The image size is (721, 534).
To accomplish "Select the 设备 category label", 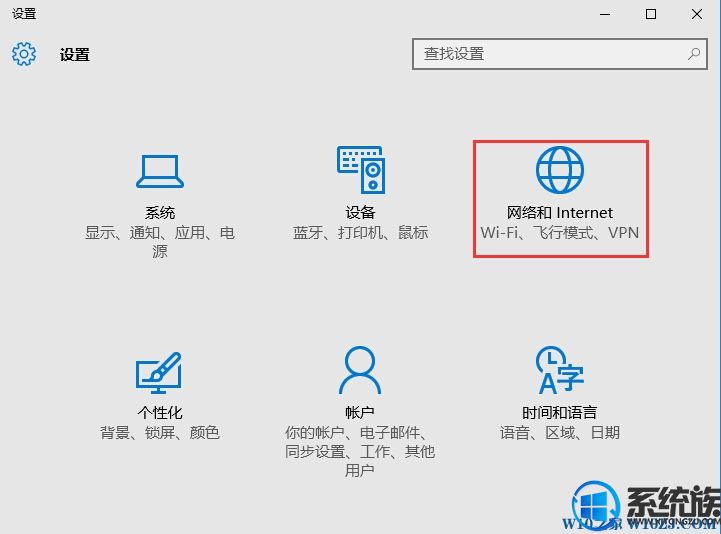I will 360,212.
